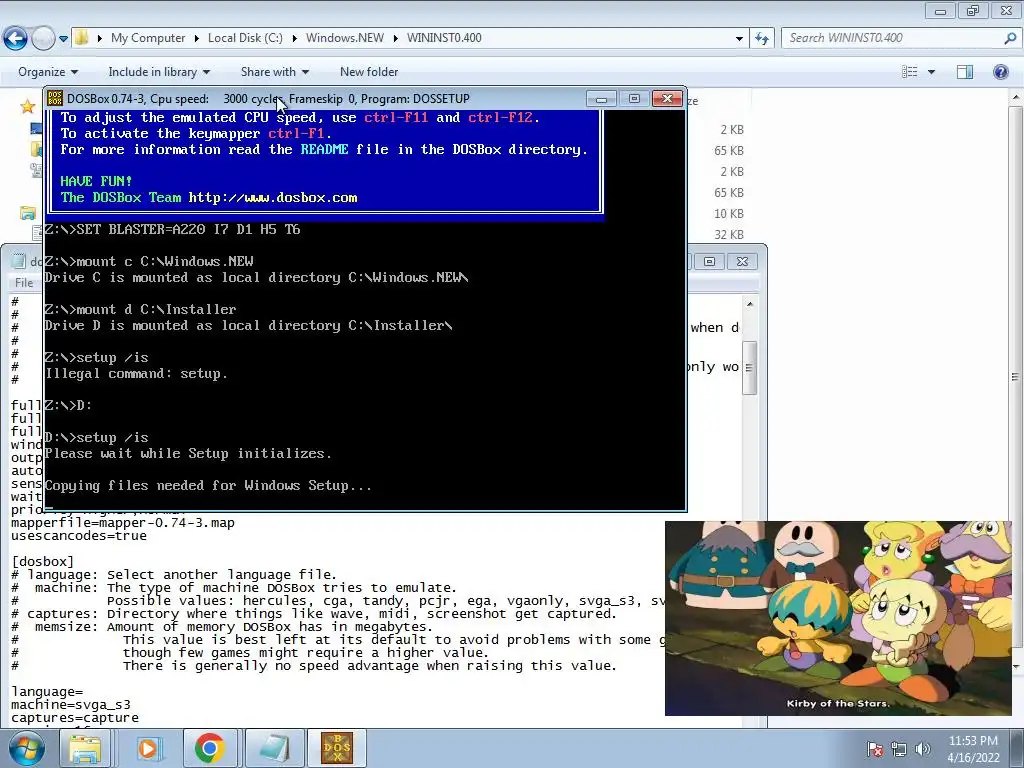
Task: Open the Organize menu
Action: [x=48, y=72]
